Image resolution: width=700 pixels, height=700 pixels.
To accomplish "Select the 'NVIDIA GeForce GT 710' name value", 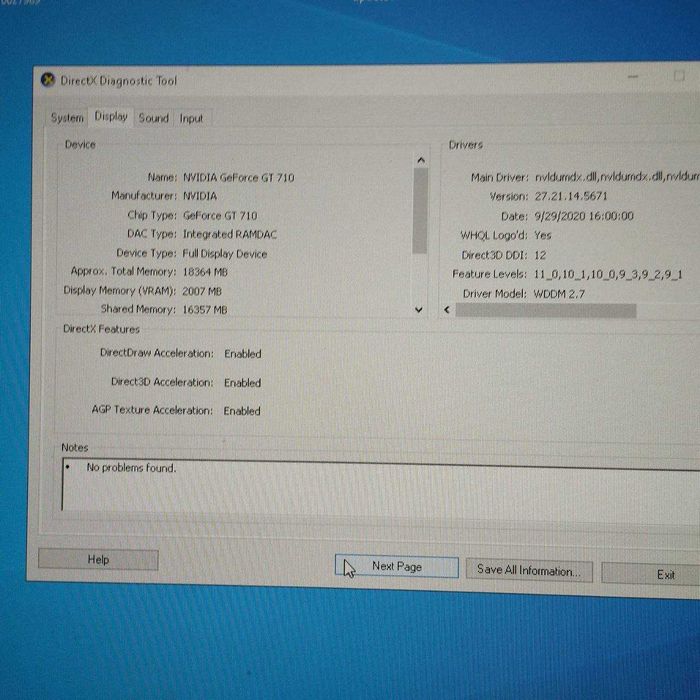I will pos(239,178).
